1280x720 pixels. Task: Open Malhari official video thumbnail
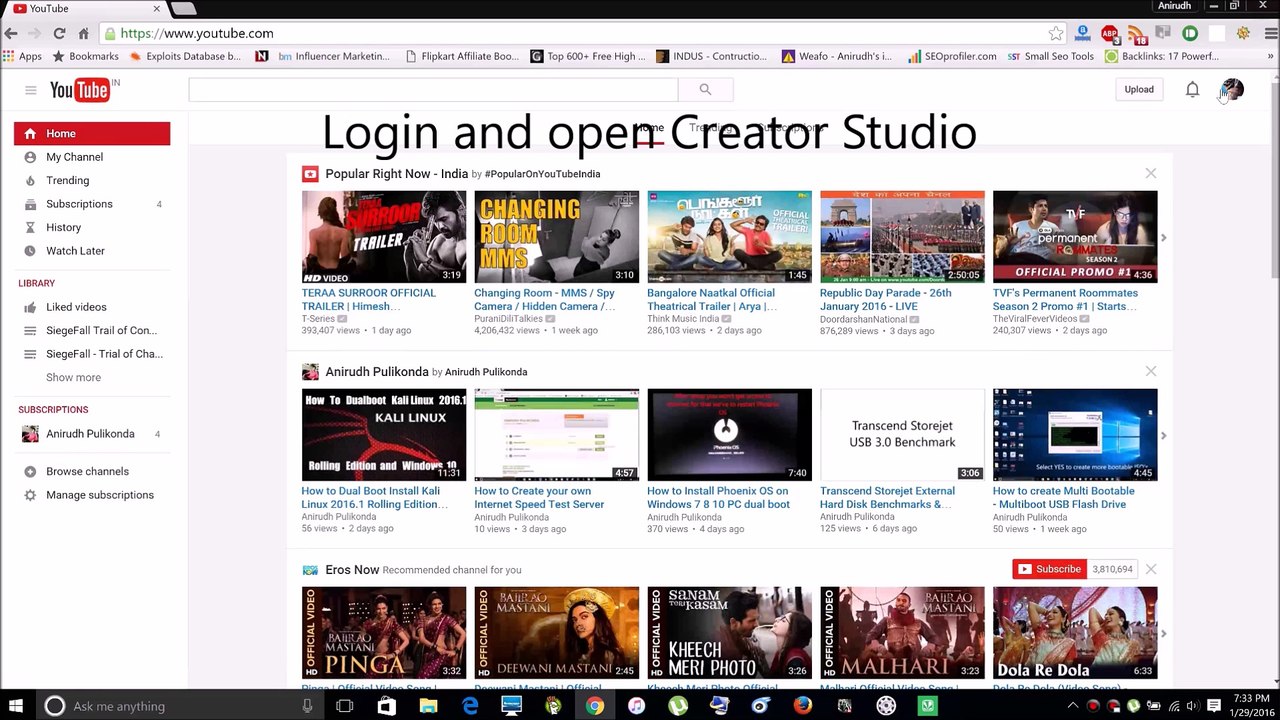902,633
